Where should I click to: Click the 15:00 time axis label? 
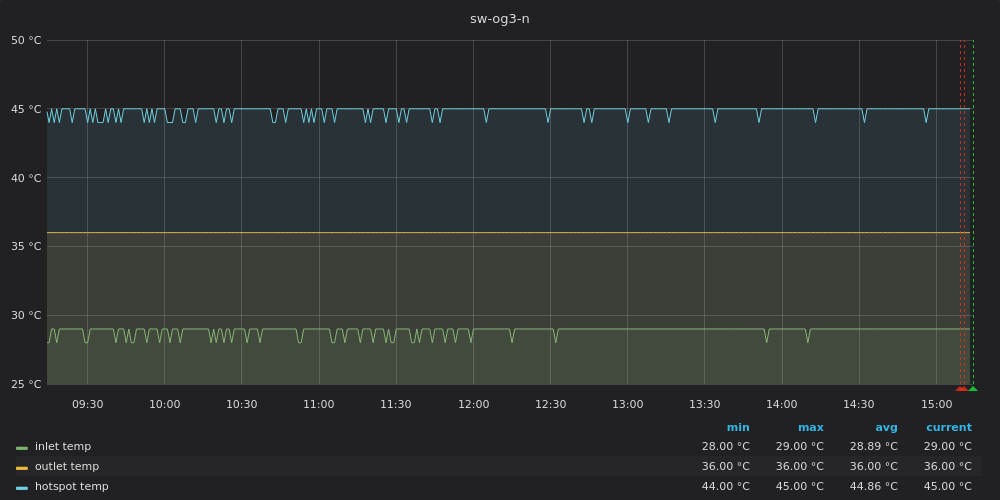coord(936,405)
